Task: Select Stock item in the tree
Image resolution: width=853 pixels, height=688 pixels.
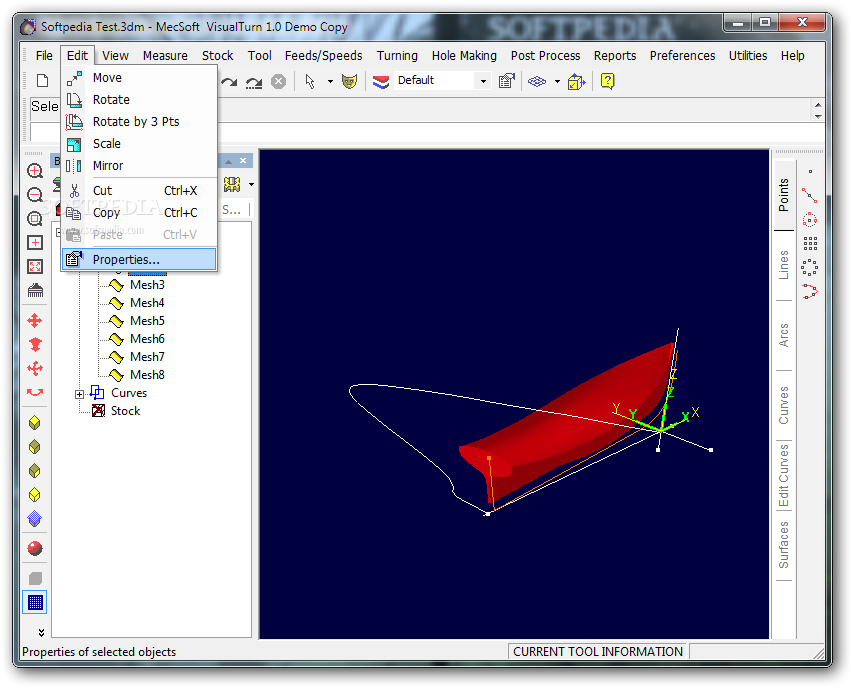Action: pyautogui.click(x=125, y=411)
